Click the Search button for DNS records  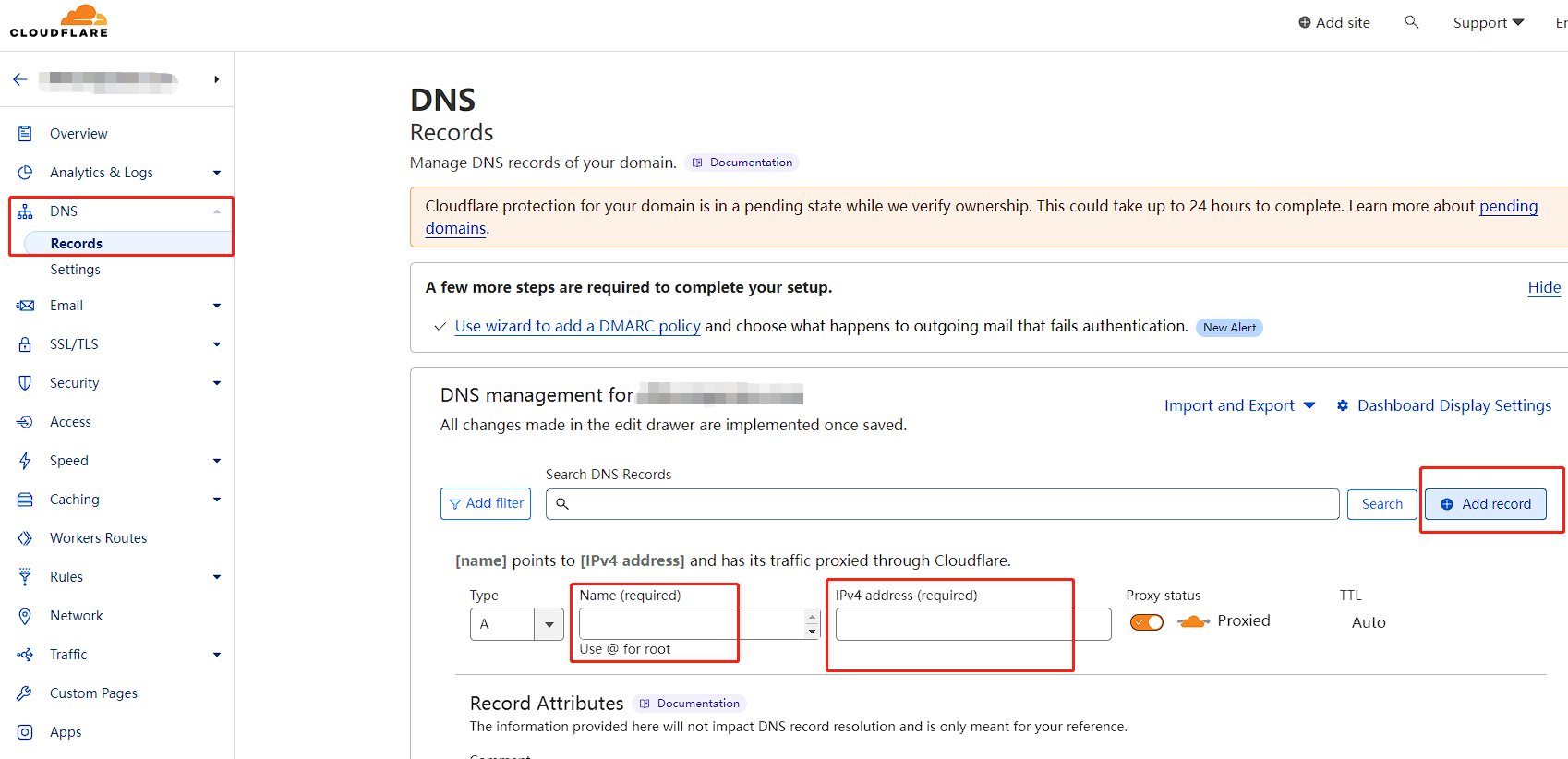click(x=1381, y=504)
